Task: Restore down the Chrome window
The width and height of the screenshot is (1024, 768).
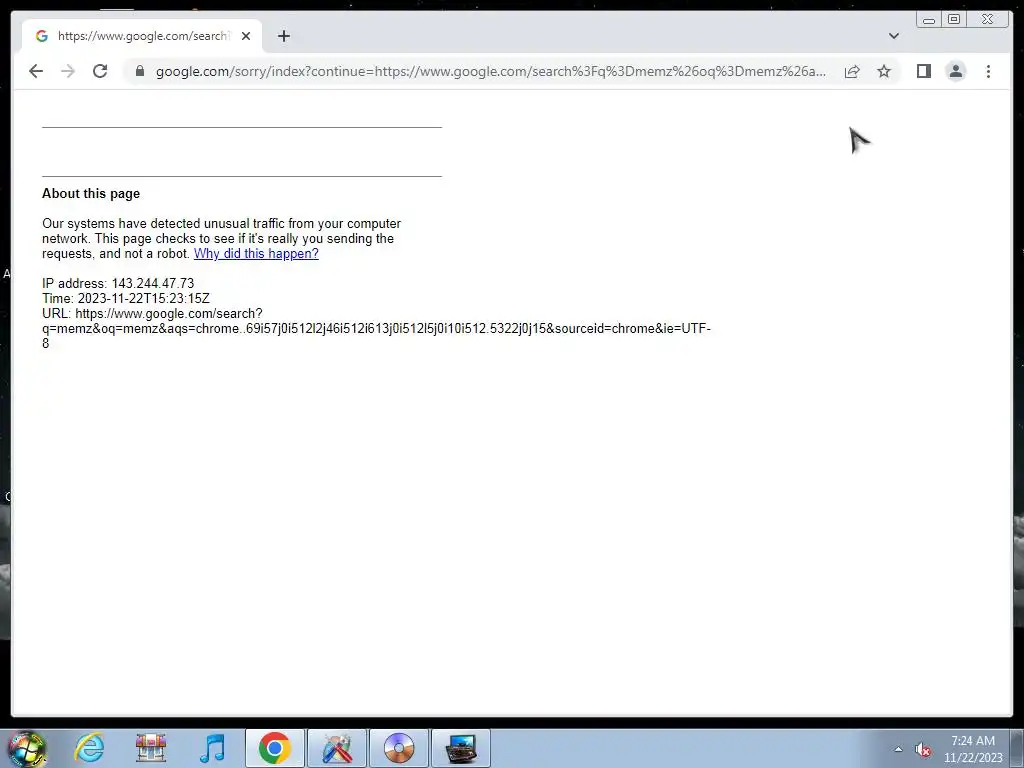Action: [954, 20]
